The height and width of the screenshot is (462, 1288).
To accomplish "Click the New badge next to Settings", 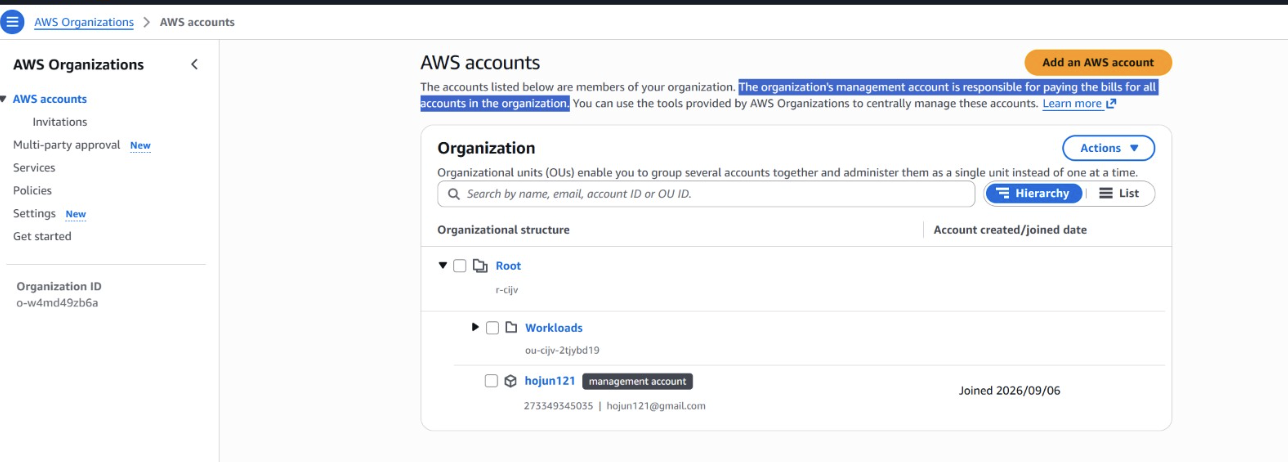I will click(75, 214).
